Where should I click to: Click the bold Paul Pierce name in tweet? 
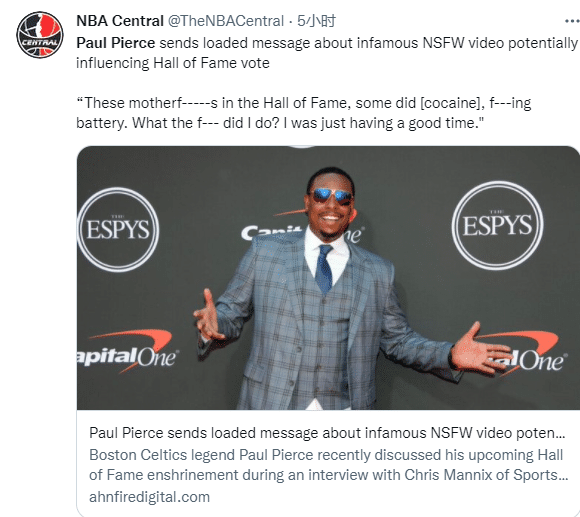tap(115, 43)
